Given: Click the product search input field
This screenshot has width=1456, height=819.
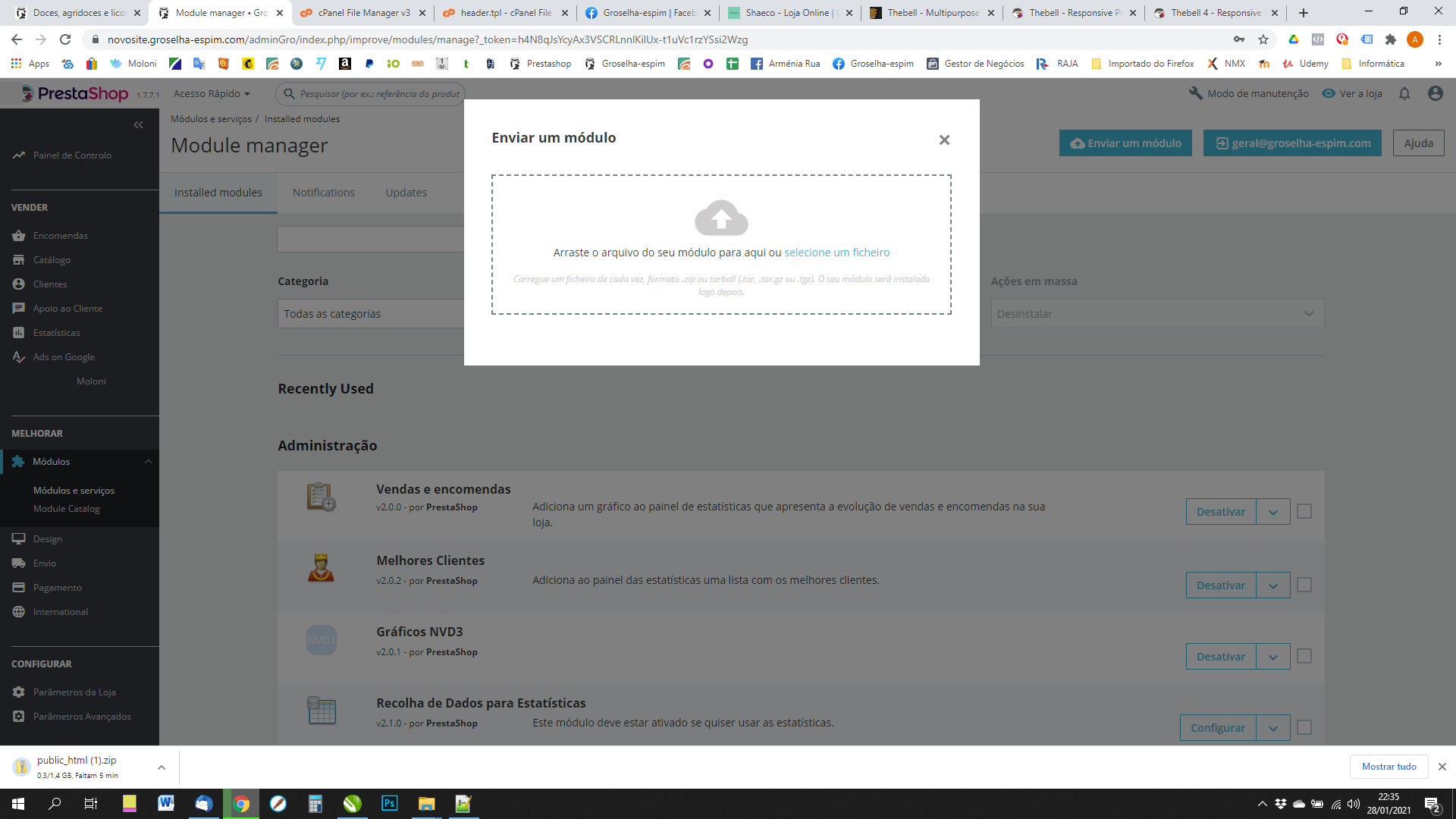Looking at the screenshot, I should [x=379, y=94].
